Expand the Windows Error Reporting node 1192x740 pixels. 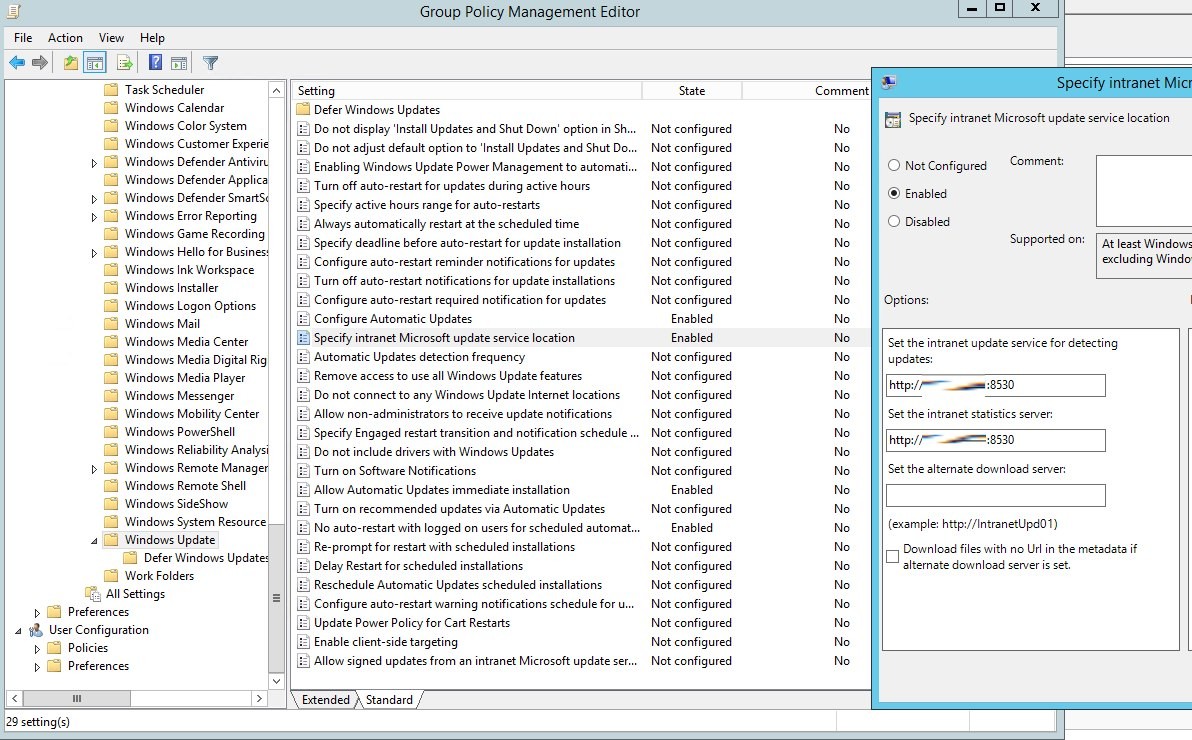(x=95, y=216)
